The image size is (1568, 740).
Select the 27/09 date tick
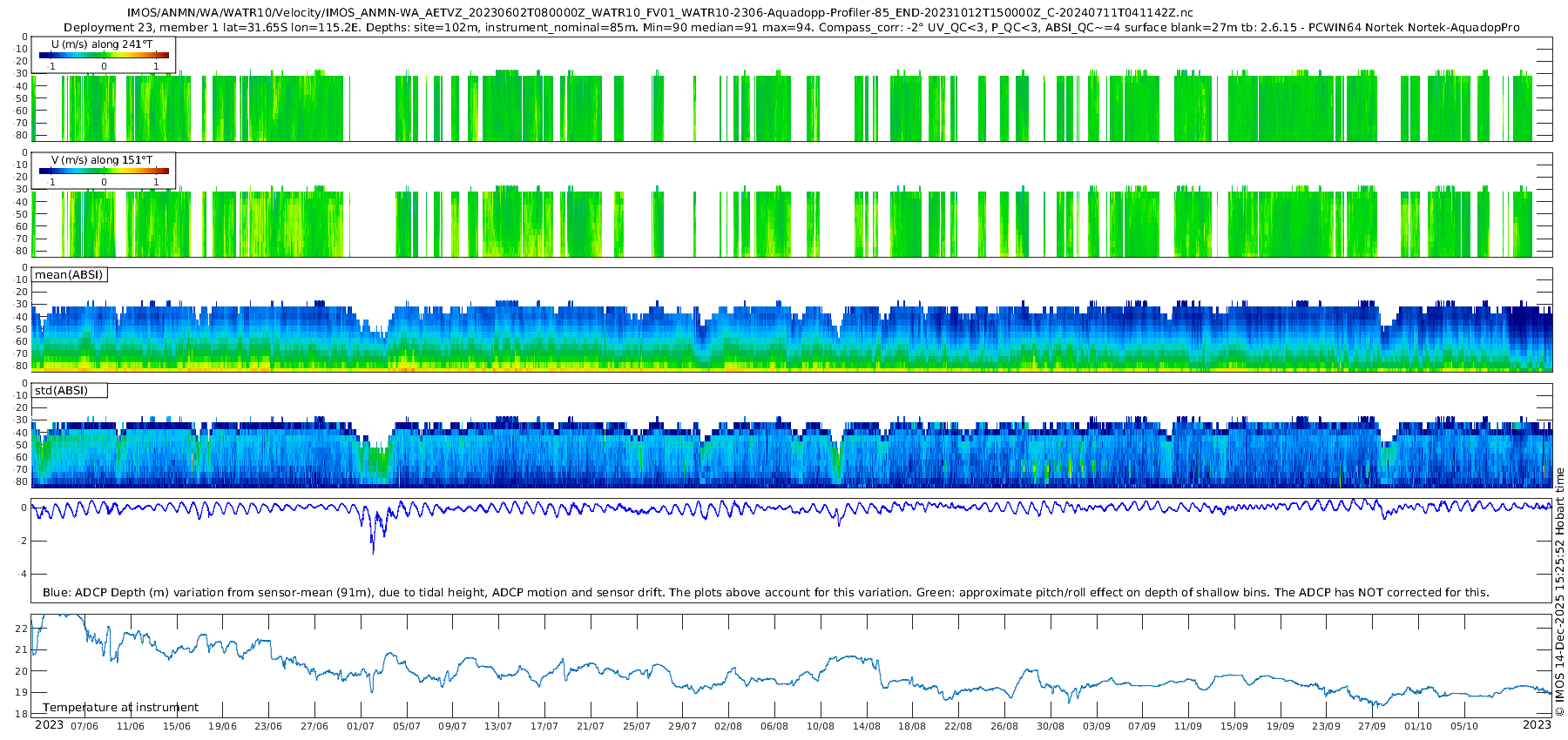click(1372, 726)
